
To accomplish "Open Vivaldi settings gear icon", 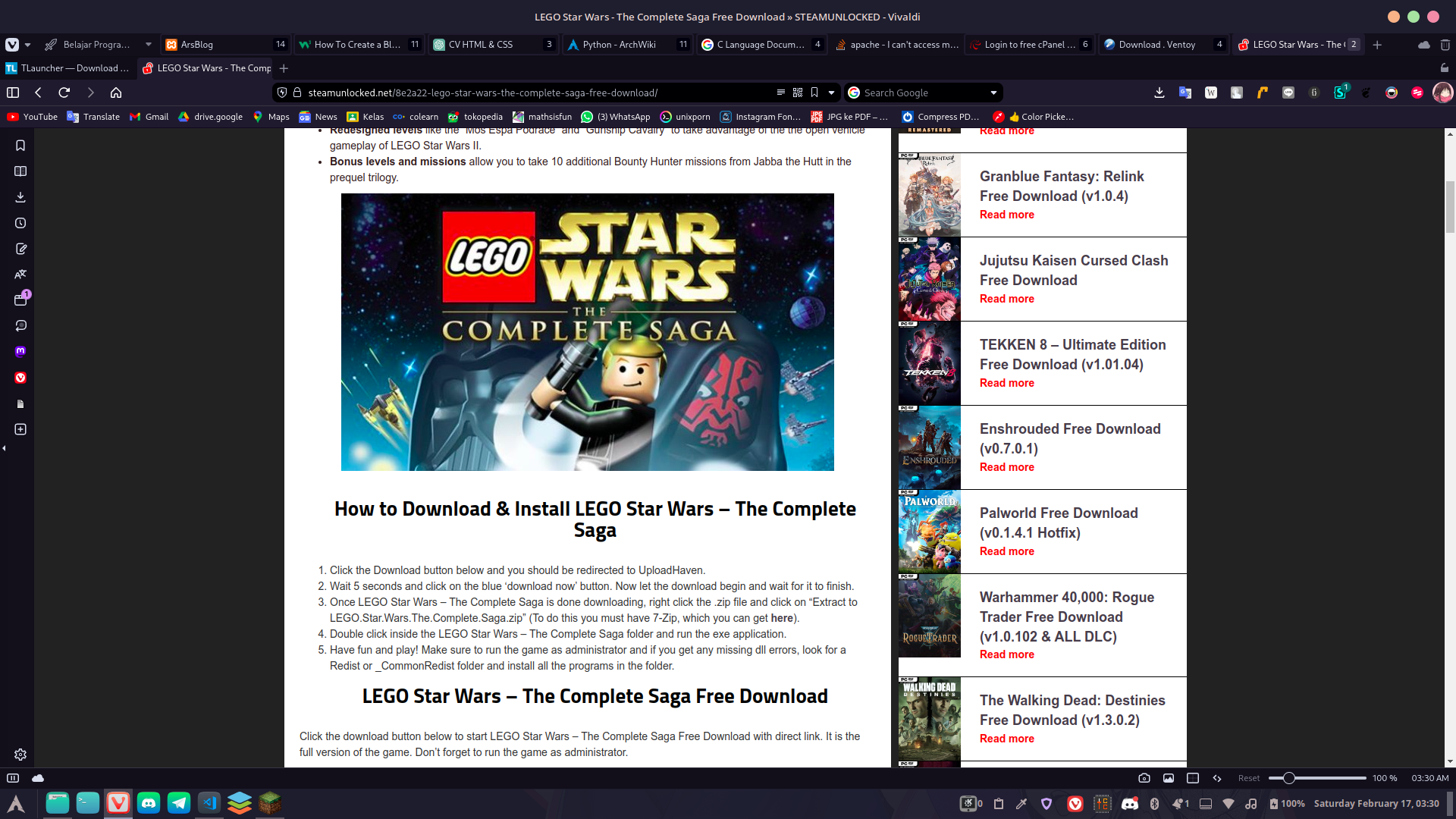I will point(20,755).
